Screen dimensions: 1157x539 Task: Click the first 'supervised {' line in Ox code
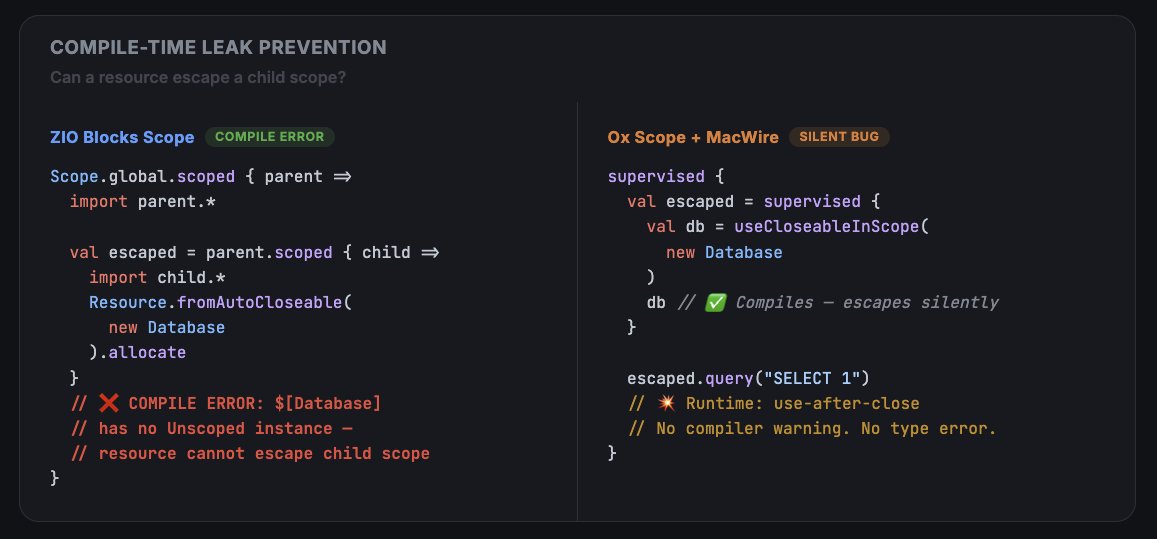(666, 177)
